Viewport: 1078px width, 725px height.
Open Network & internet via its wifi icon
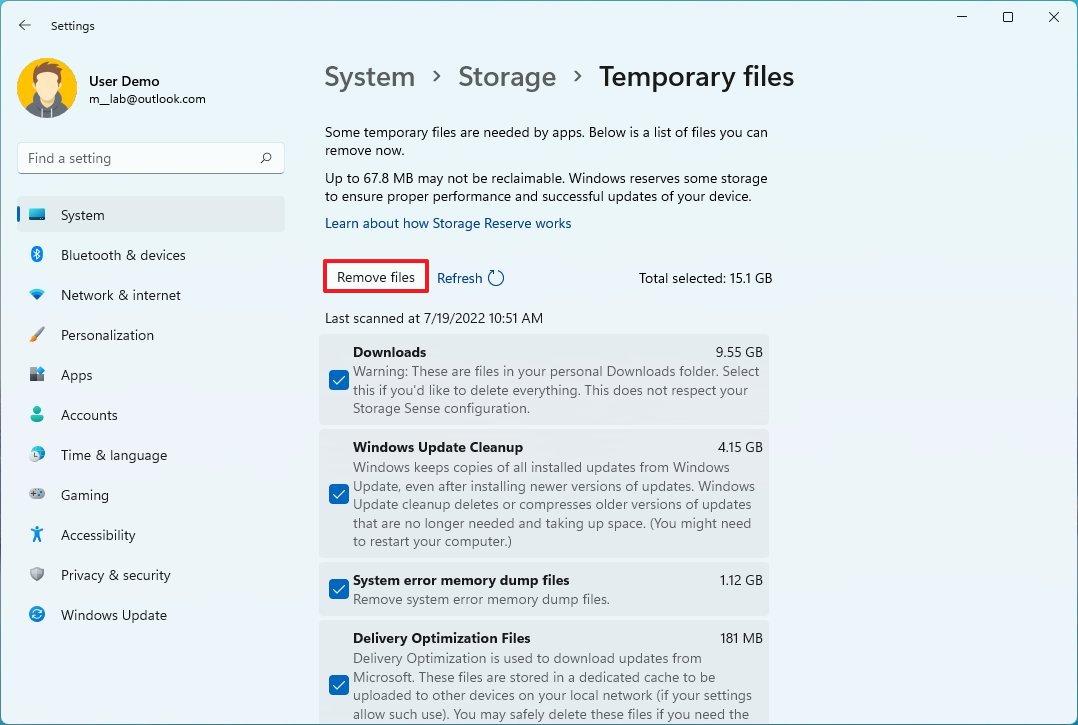coord(37,295)
